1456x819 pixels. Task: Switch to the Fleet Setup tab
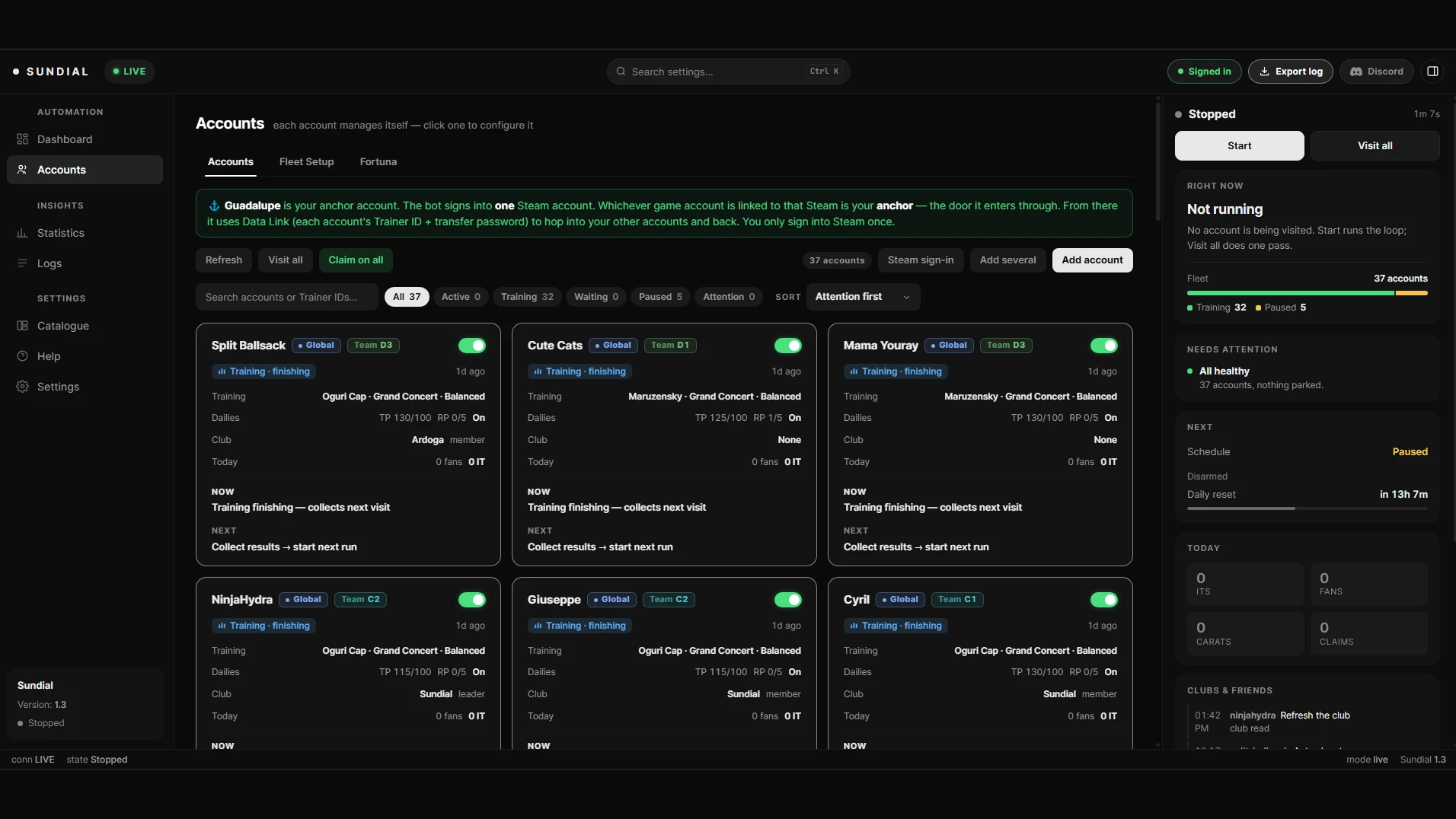click(x=306, y=162)
